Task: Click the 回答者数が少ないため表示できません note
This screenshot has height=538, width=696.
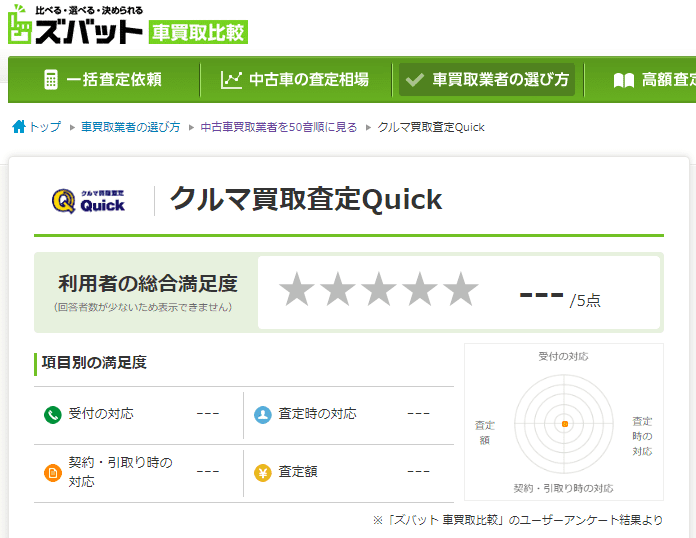Action: (x=143, y=307)
